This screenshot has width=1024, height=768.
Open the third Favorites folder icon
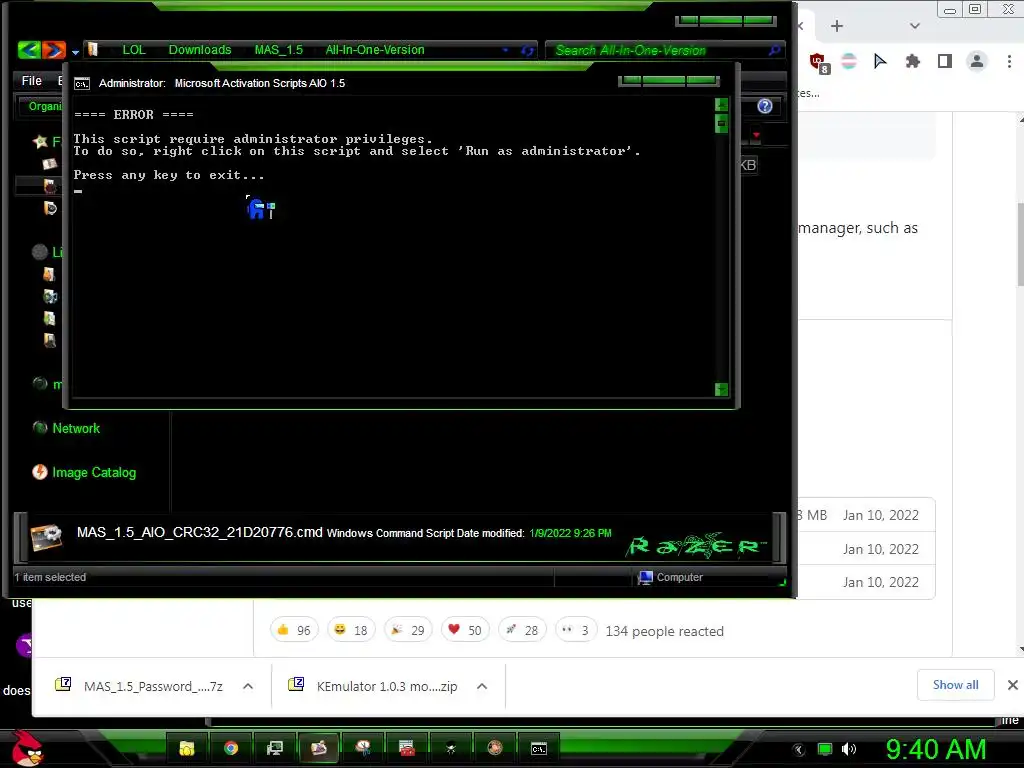pyautogui.click(x=50, y=208)
